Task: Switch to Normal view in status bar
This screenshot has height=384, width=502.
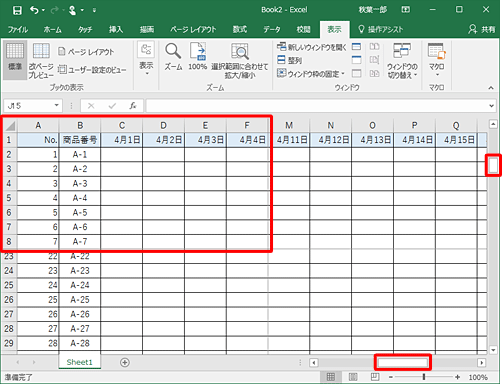Action: (x=330, y=377)
